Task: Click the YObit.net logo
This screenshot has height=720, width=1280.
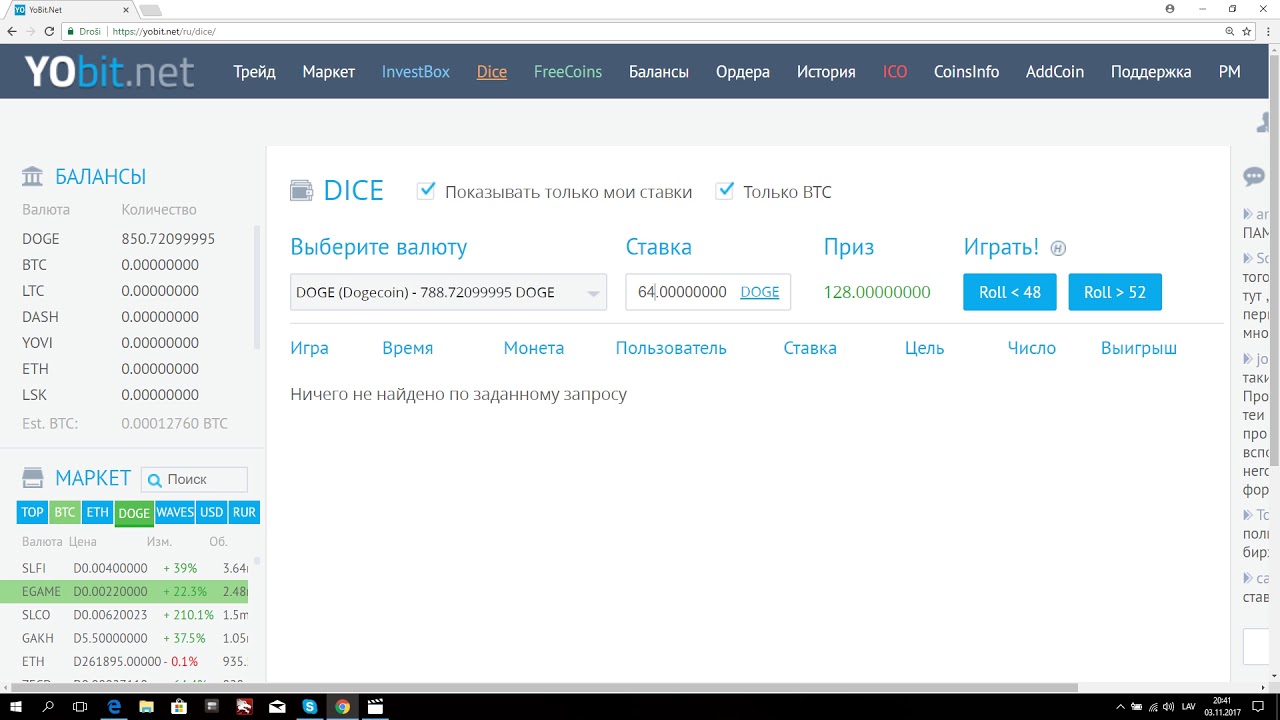Action: [x=108, y=71]
